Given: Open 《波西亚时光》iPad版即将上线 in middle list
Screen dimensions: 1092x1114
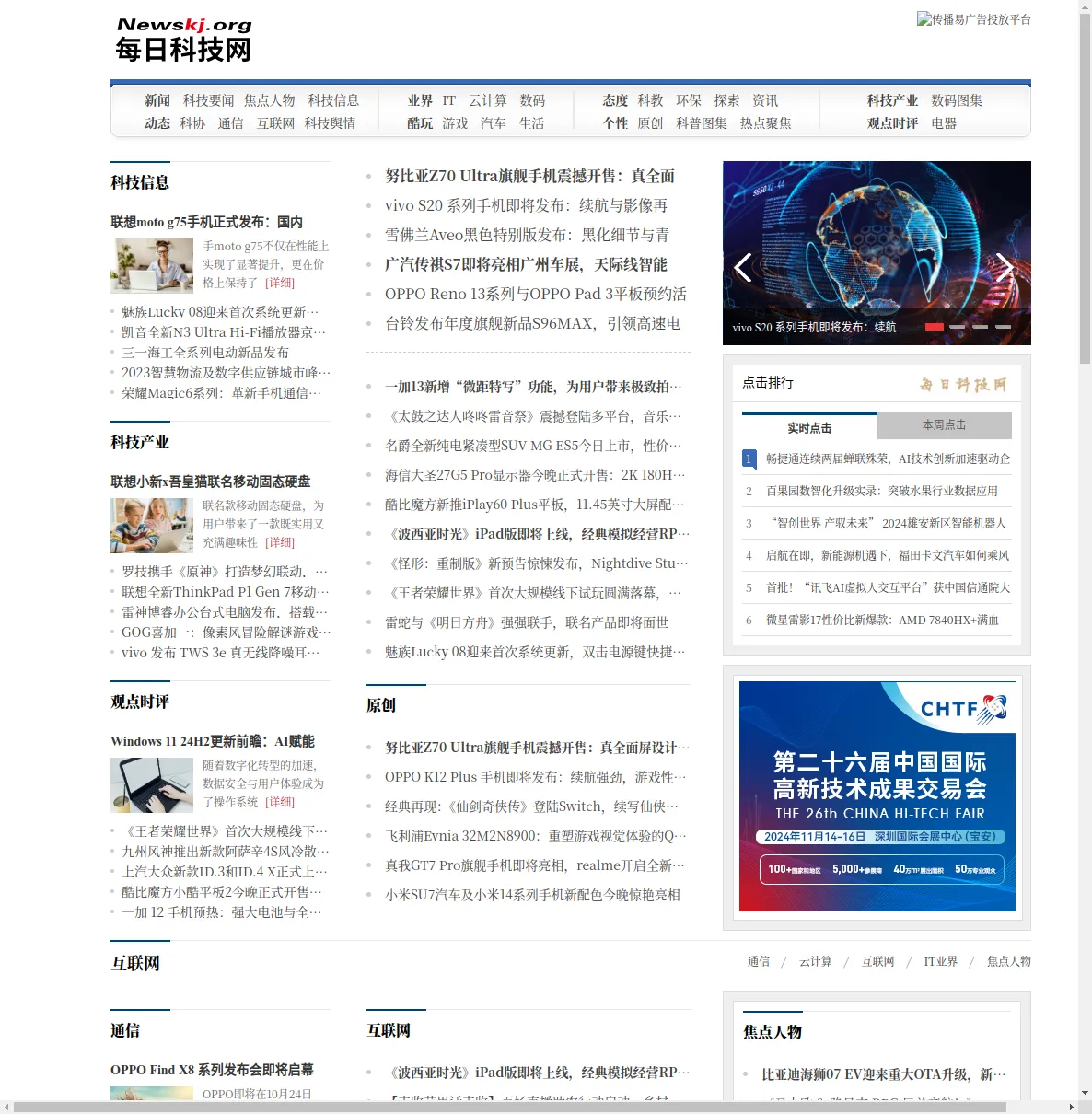Looking at the screenshot, I should pos(538,534).
